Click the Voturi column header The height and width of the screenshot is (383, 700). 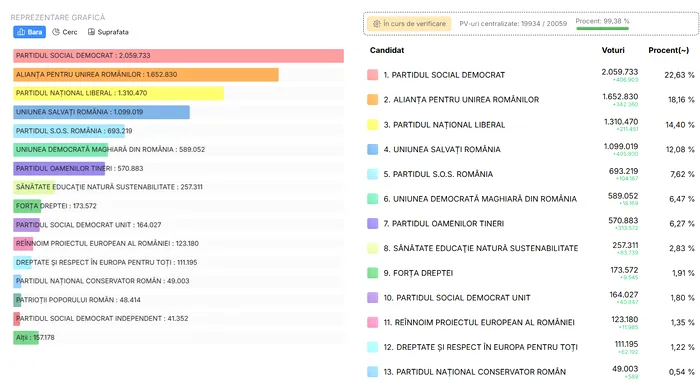[613, 50]
